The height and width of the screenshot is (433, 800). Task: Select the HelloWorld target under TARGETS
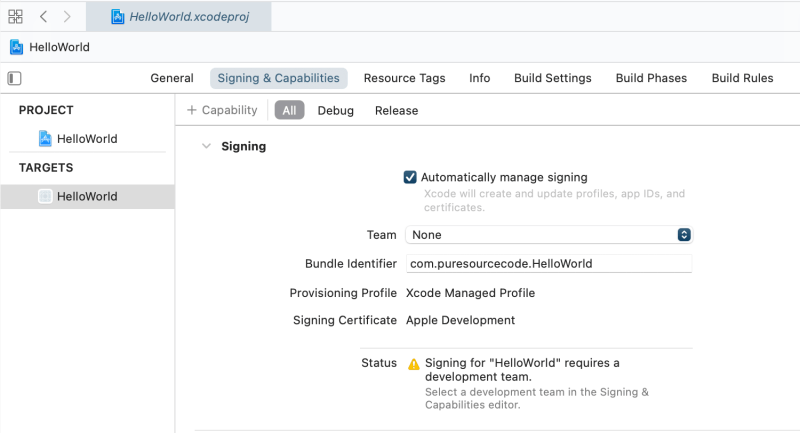click(87, 196)
